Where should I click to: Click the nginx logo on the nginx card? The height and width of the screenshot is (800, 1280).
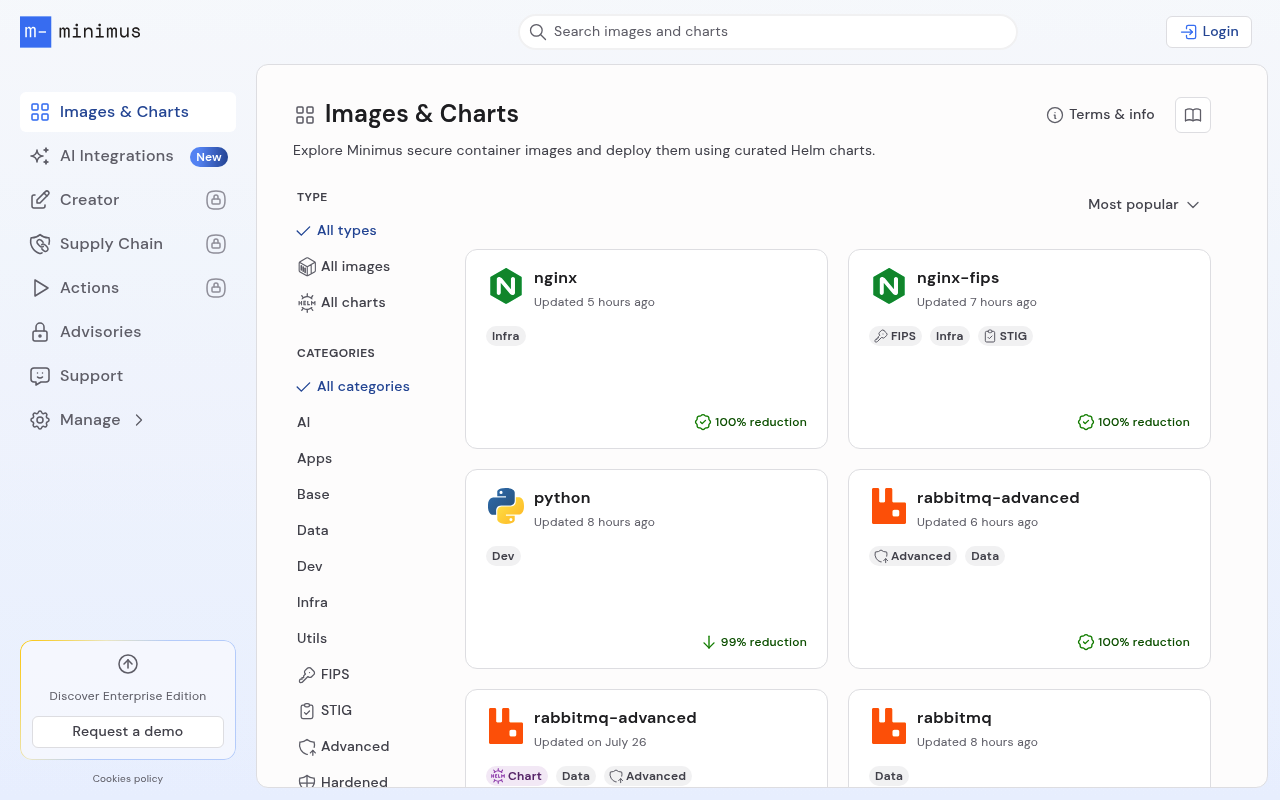tap(506, 286)
